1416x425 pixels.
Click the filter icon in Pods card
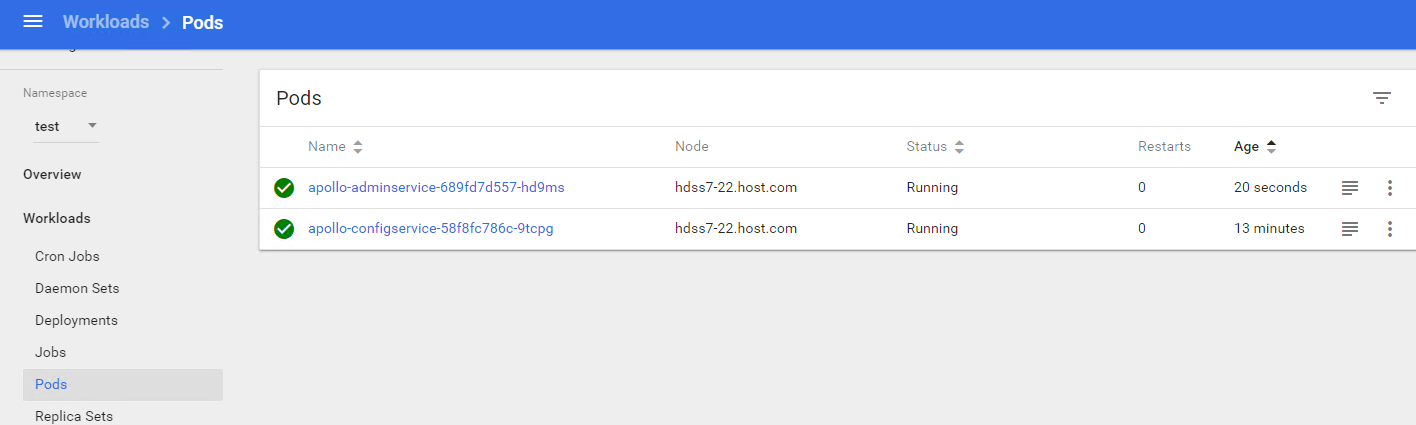tap(1381, 98)
